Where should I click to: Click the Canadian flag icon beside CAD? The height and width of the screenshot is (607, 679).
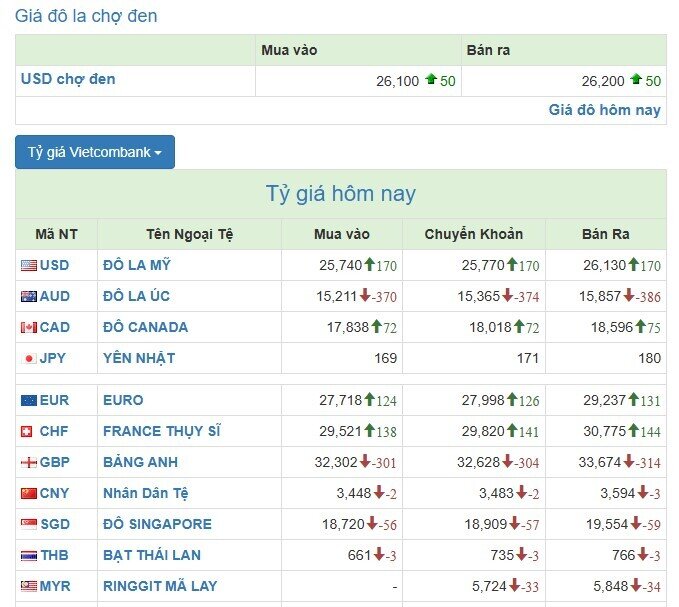29,328
